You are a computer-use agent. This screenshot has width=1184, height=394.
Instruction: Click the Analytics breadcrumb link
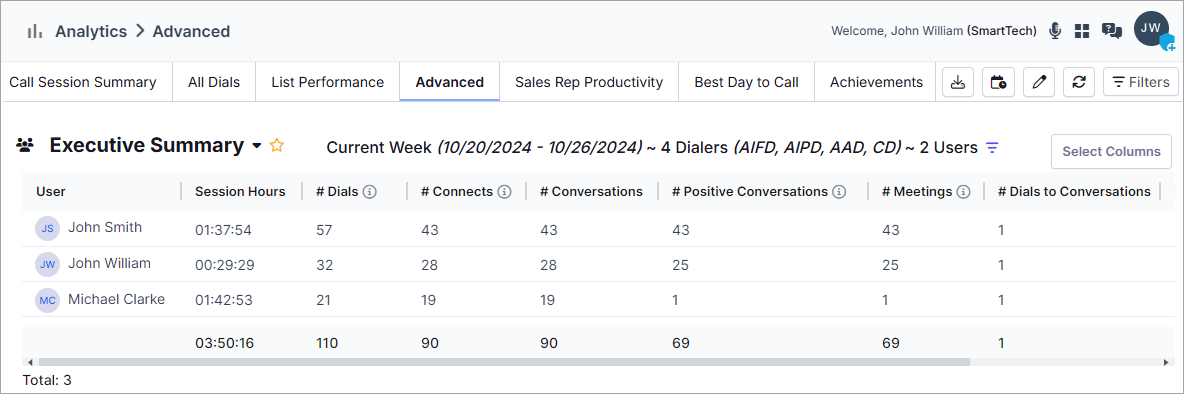click(x=91, y=32)
